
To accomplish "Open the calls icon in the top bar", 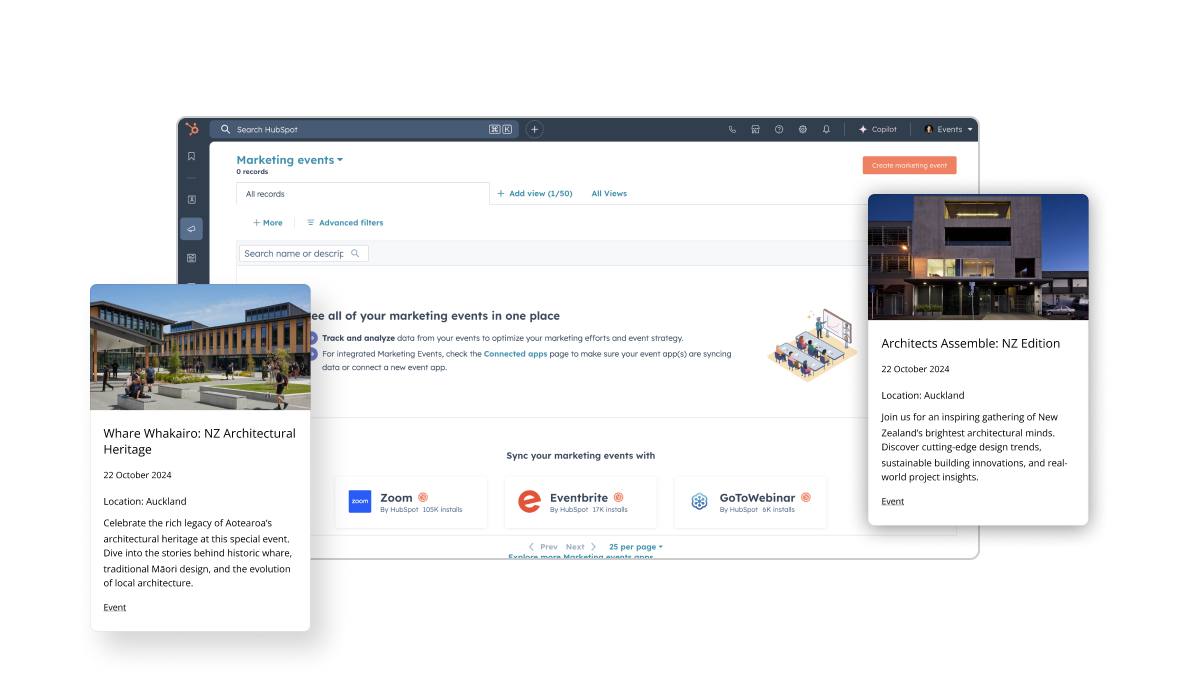I will (x=732, y=129).
